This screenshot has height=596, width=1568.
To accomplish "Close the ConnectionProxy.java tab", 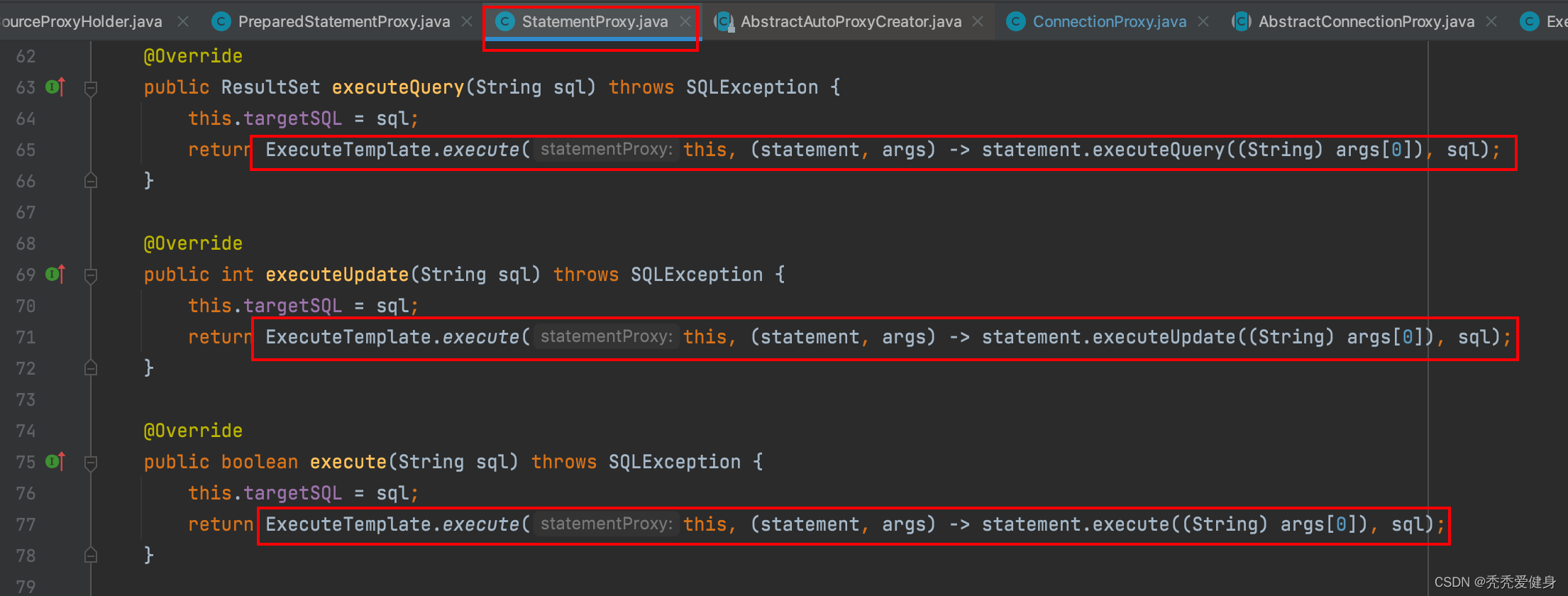I will (1203, 22).
